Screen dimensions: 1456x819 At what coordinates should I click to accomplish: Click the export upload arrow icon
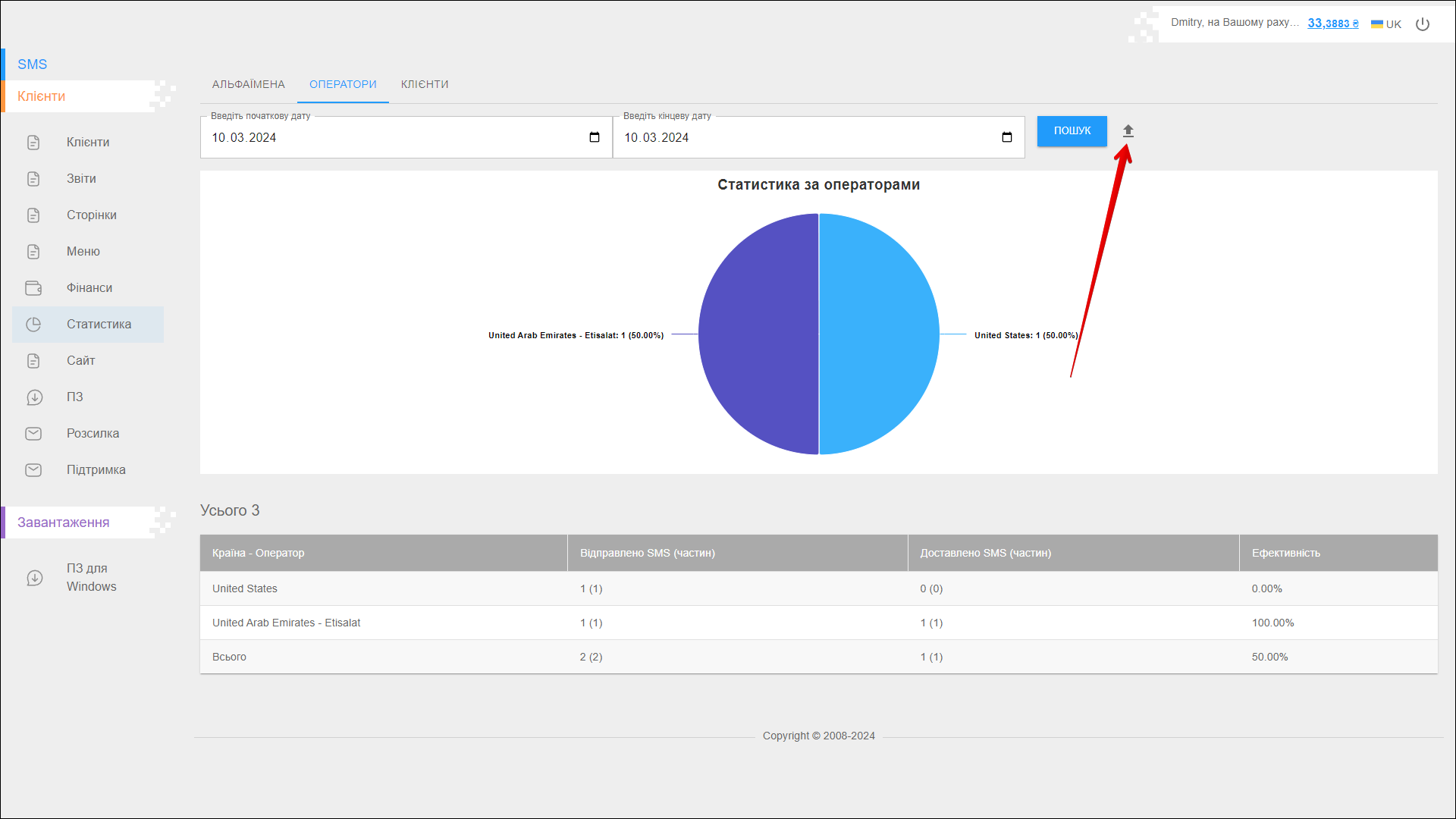pyautogui.click(x=1128, y=131)
